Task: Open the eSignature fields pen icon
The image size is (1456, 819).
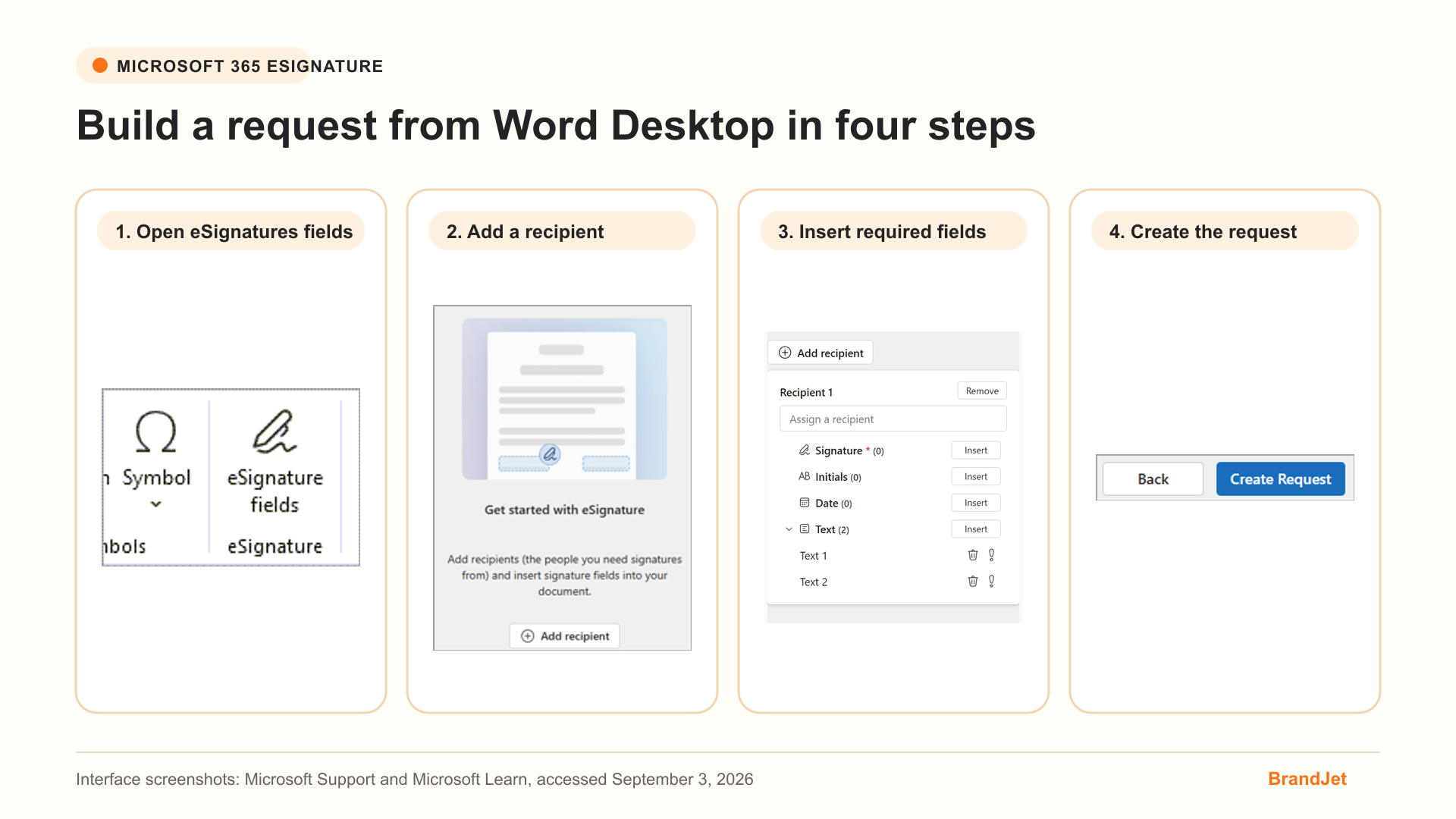Action: [274, 431]
